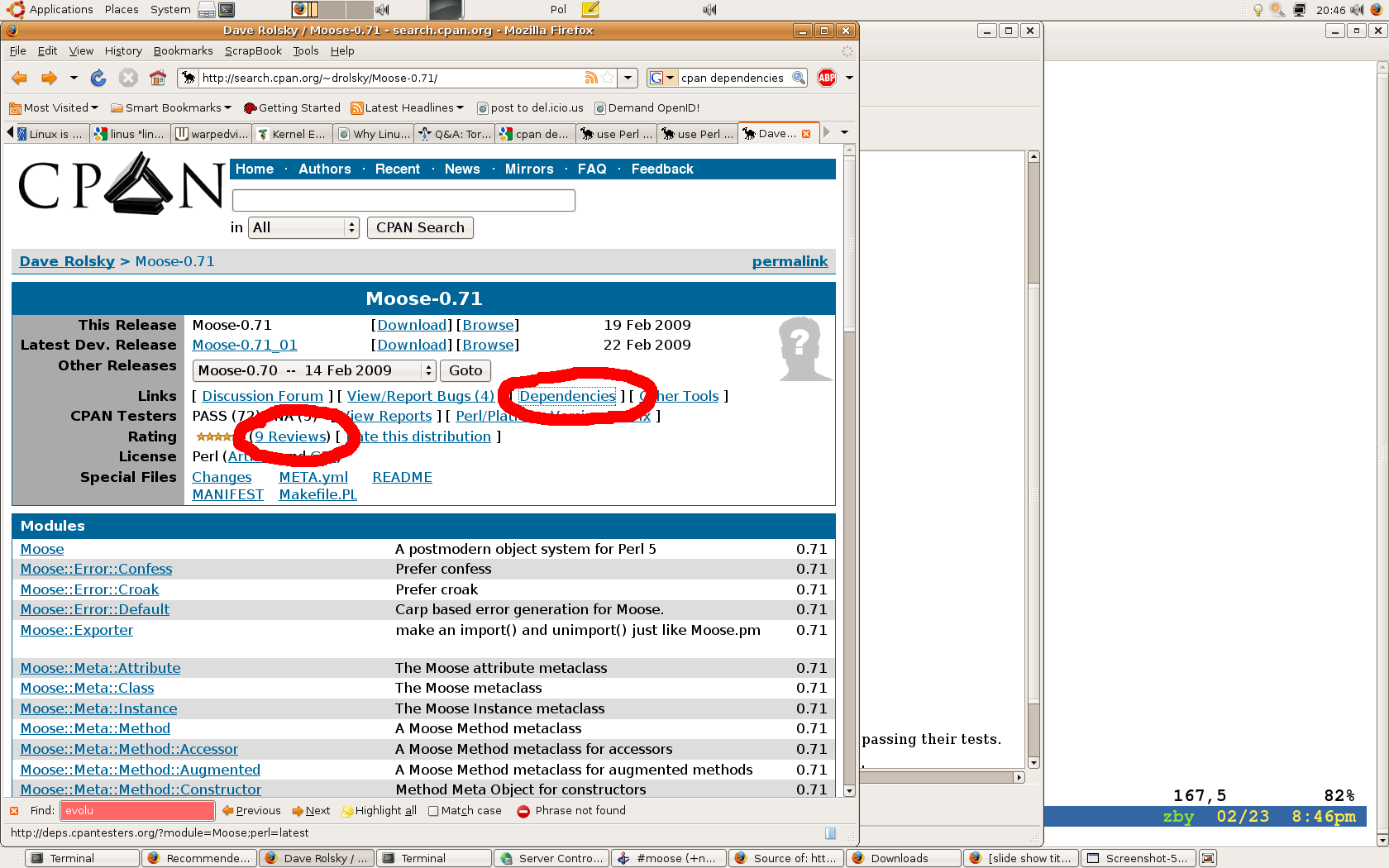Toggle the Match case checkbox
The width and height of the screenshot is (1389, 868).
click(433, 811)
